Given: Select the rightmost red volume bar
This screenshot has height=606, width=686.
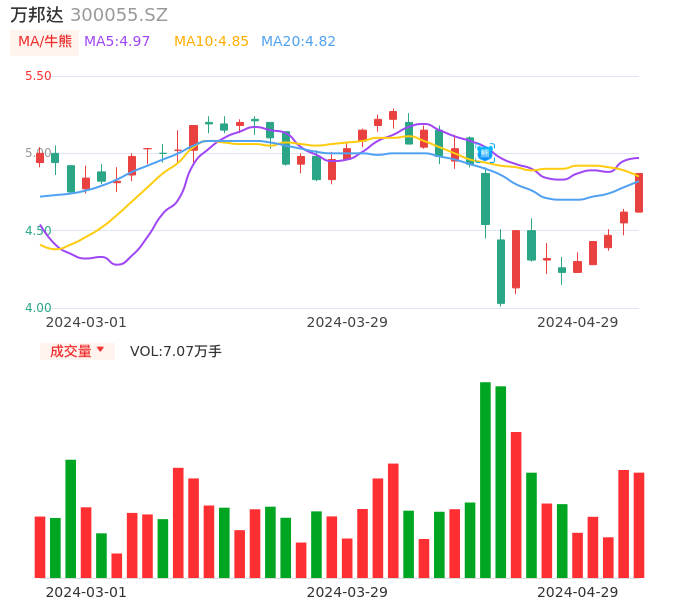Looking at the screenshot, I should pyautogui.click(x=639, y=525).
